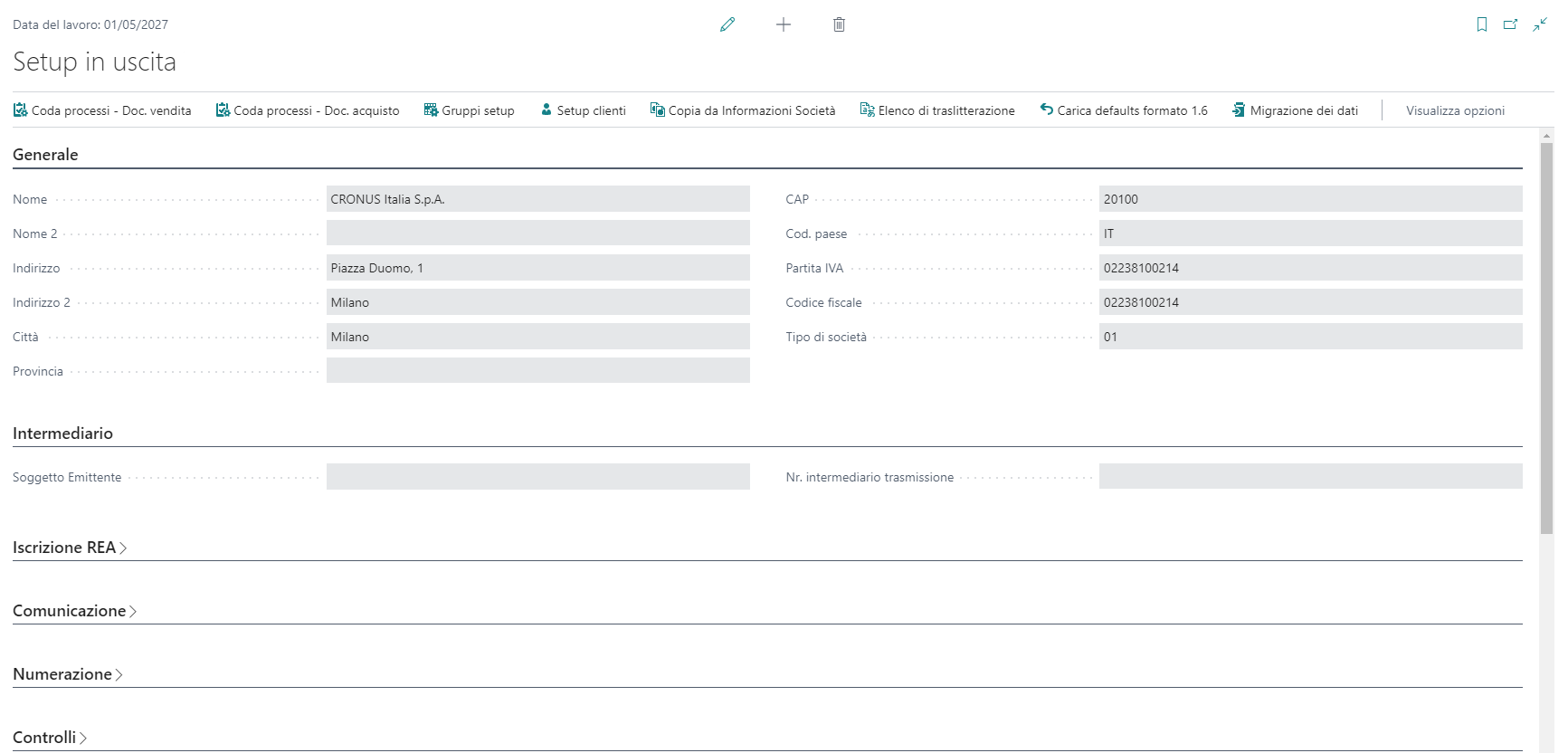Open Setup clienti action
This screenshot has width=1568, height=753.
(x=583, y=110)
